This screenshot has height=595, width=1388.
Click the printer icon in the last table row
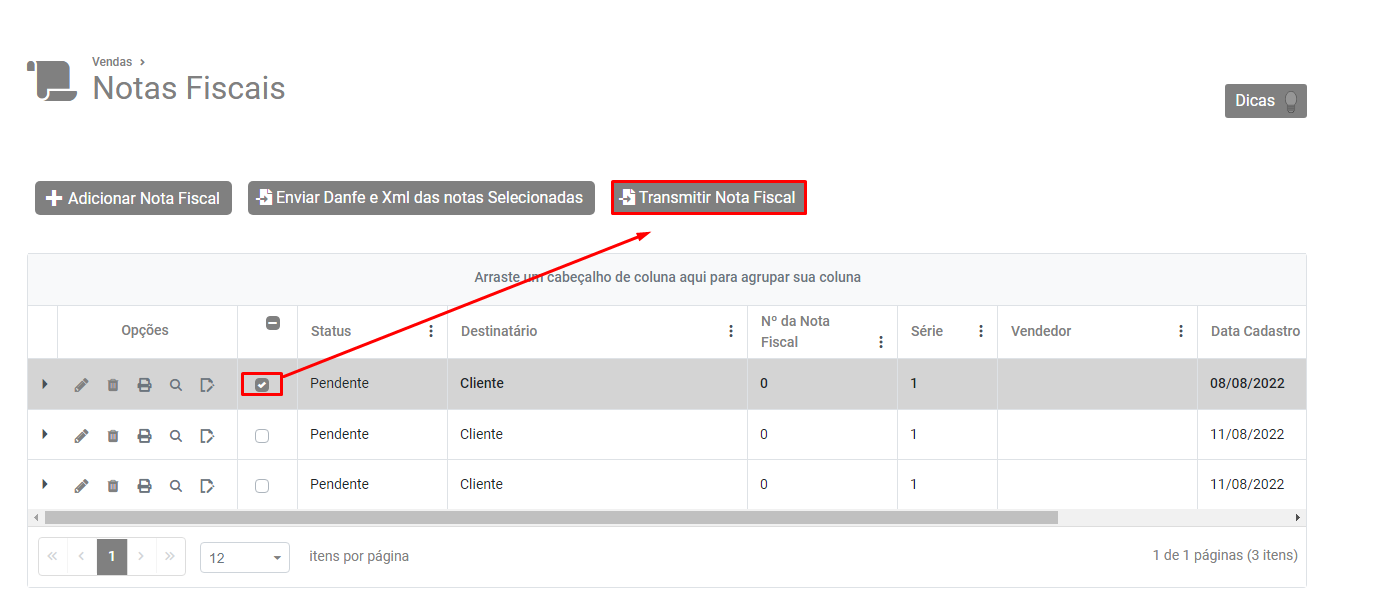click(144, 486)
